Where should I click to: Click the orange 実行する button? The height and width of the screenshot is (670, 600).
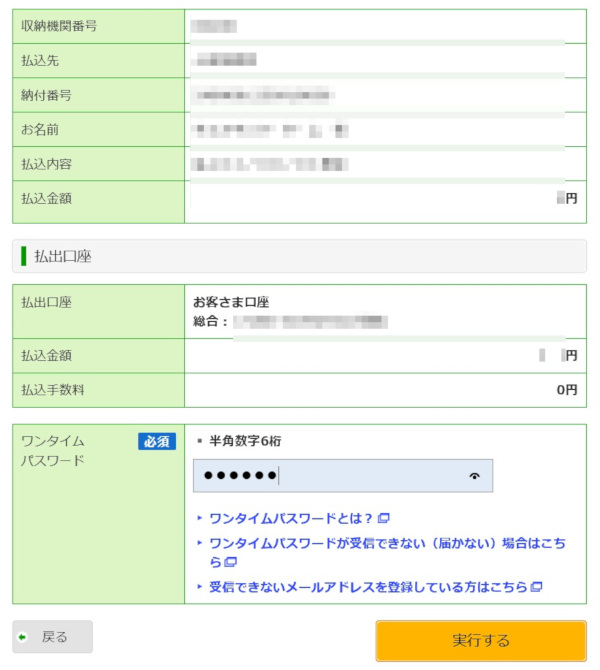[481, 641]
